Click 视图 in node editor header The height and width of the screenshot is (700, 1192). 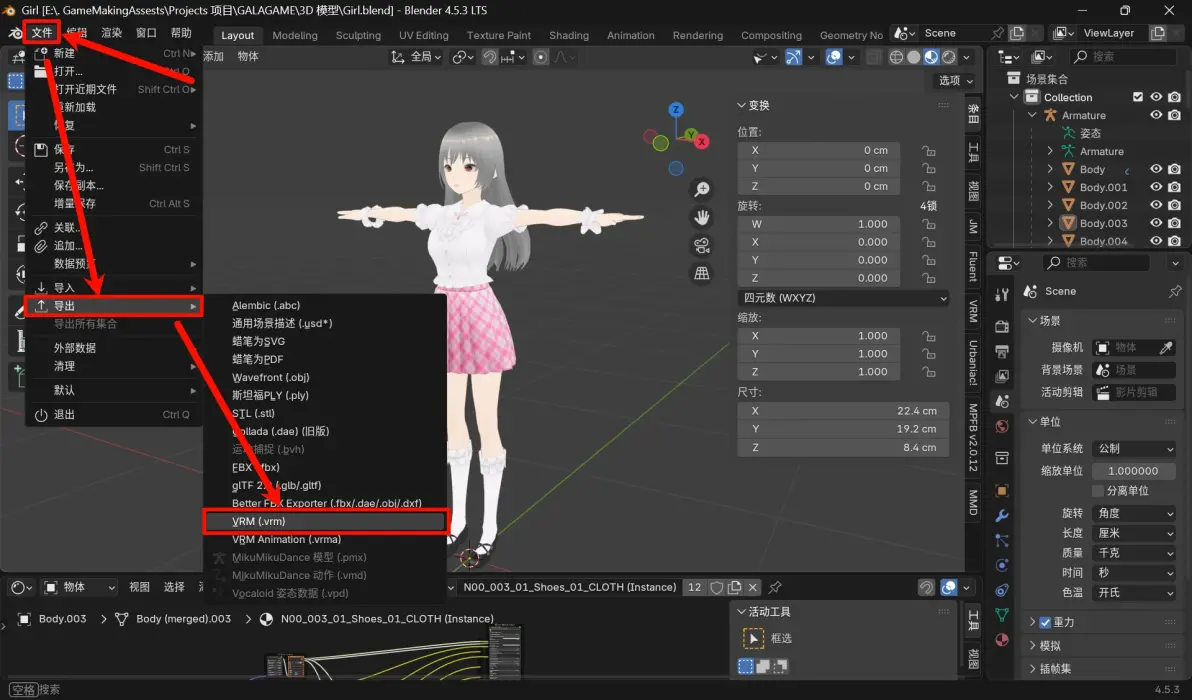[x=139, y=587]
